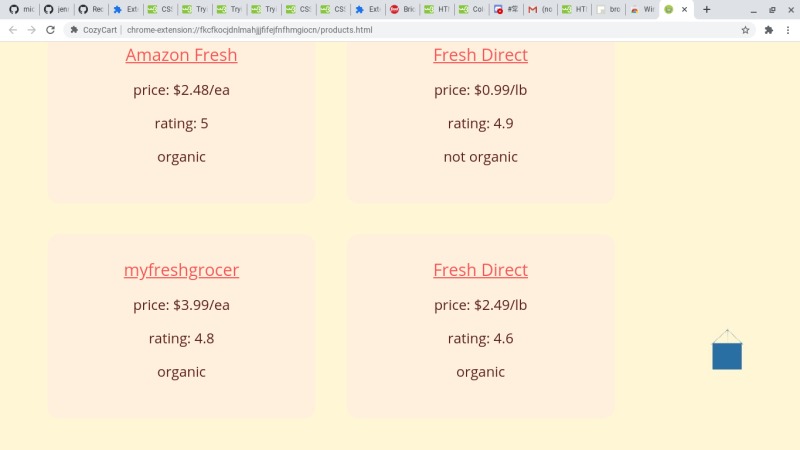Image resolution: width=800 pixels, height=450 pixels.
Task: Go forward in browser history
Action: coord(32,30)
